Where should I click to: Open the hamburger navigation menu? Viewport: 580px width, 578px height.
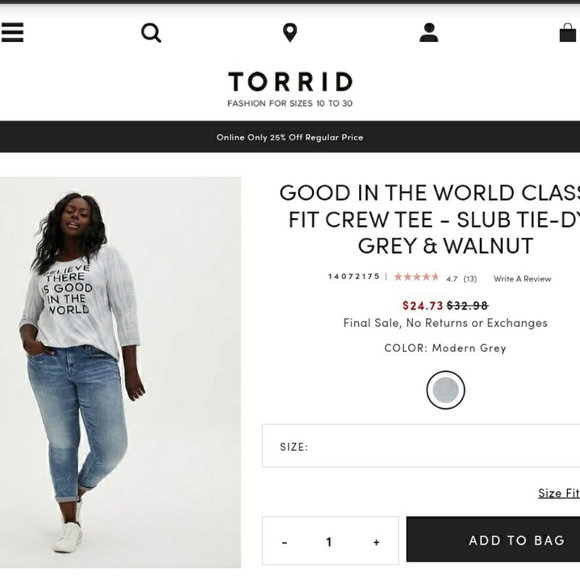12,33
